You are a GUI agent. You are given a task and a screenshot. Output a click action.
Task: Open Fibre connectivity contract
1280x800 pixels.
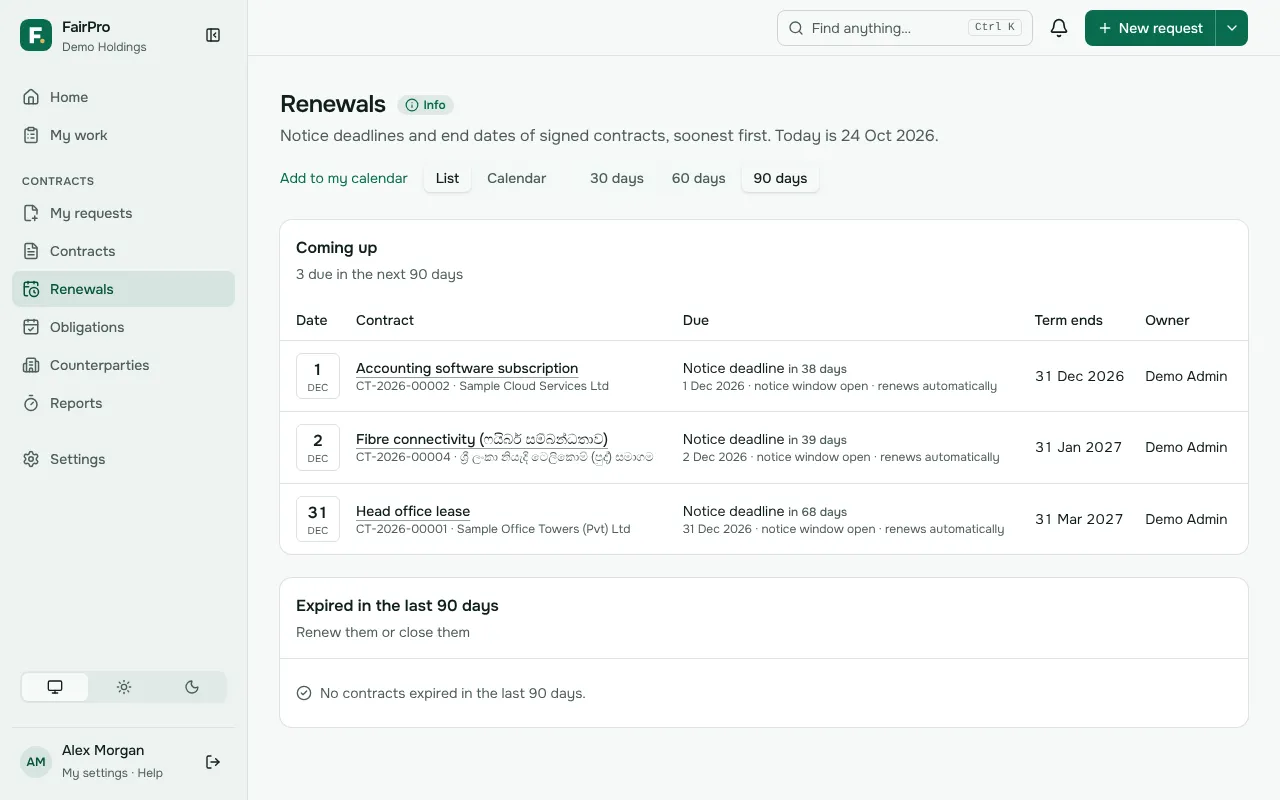coord(482,439)
